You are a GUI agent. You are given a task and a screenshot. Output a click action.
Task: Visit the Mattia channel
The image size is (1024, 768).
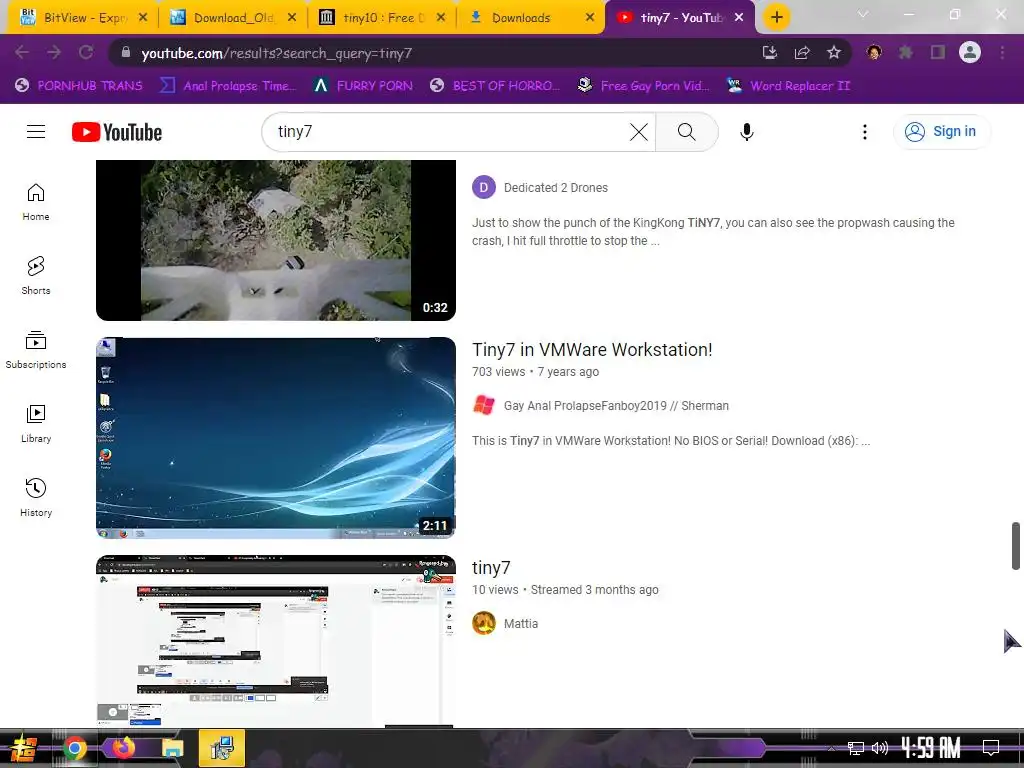tap(520, 624)
